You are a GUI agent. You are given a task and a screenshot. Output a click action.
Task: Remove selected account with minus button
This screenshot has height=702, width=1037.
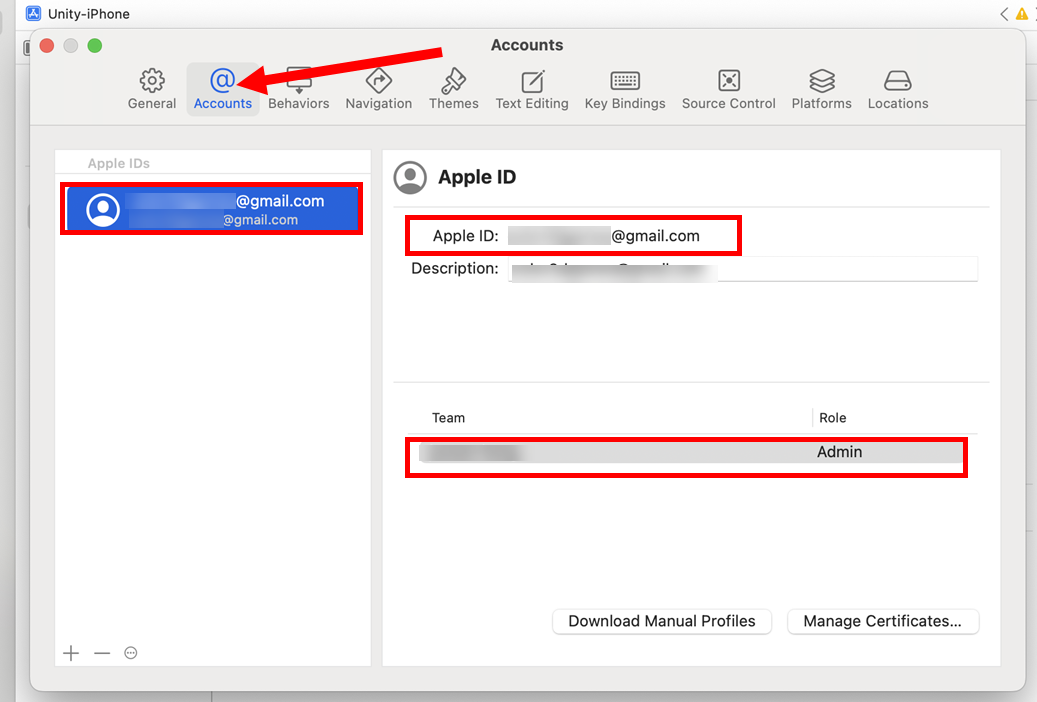point(102,653)
